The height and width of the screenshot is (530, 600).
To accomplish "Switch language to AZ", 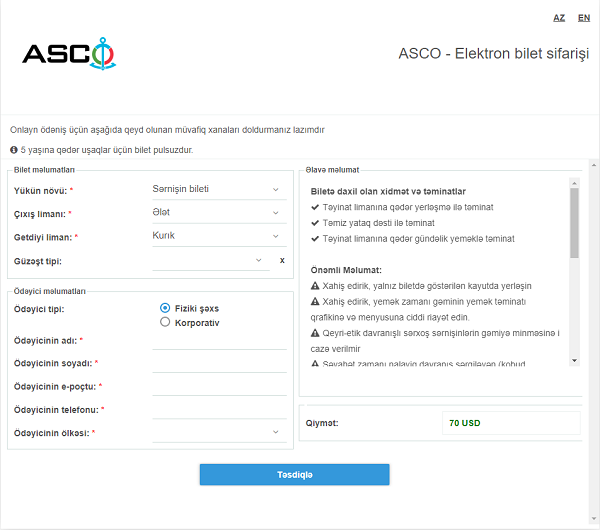I will [559, 18].
